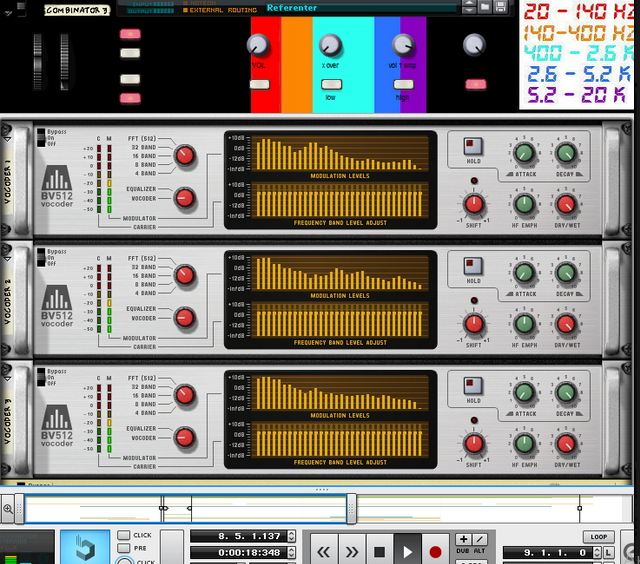The image size is (640, 564).
Task: Toggle the button under the VOL knob
Action: click(260, 84)
